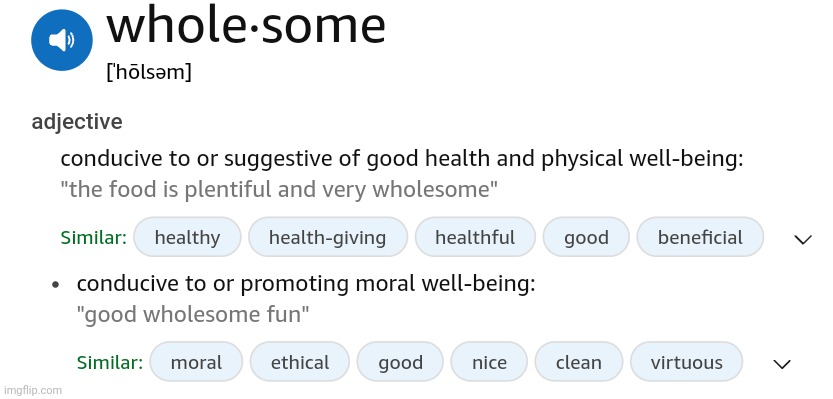
Task: Click the example "good wholesome fun"
Action: (193, 315)
